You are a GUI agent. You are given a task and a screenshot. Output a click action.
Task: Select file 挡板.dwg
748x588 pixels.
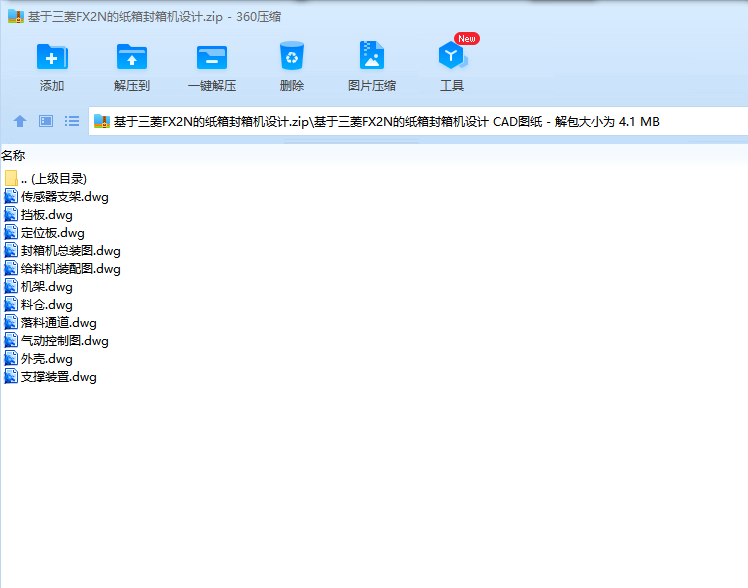[39, 215]
